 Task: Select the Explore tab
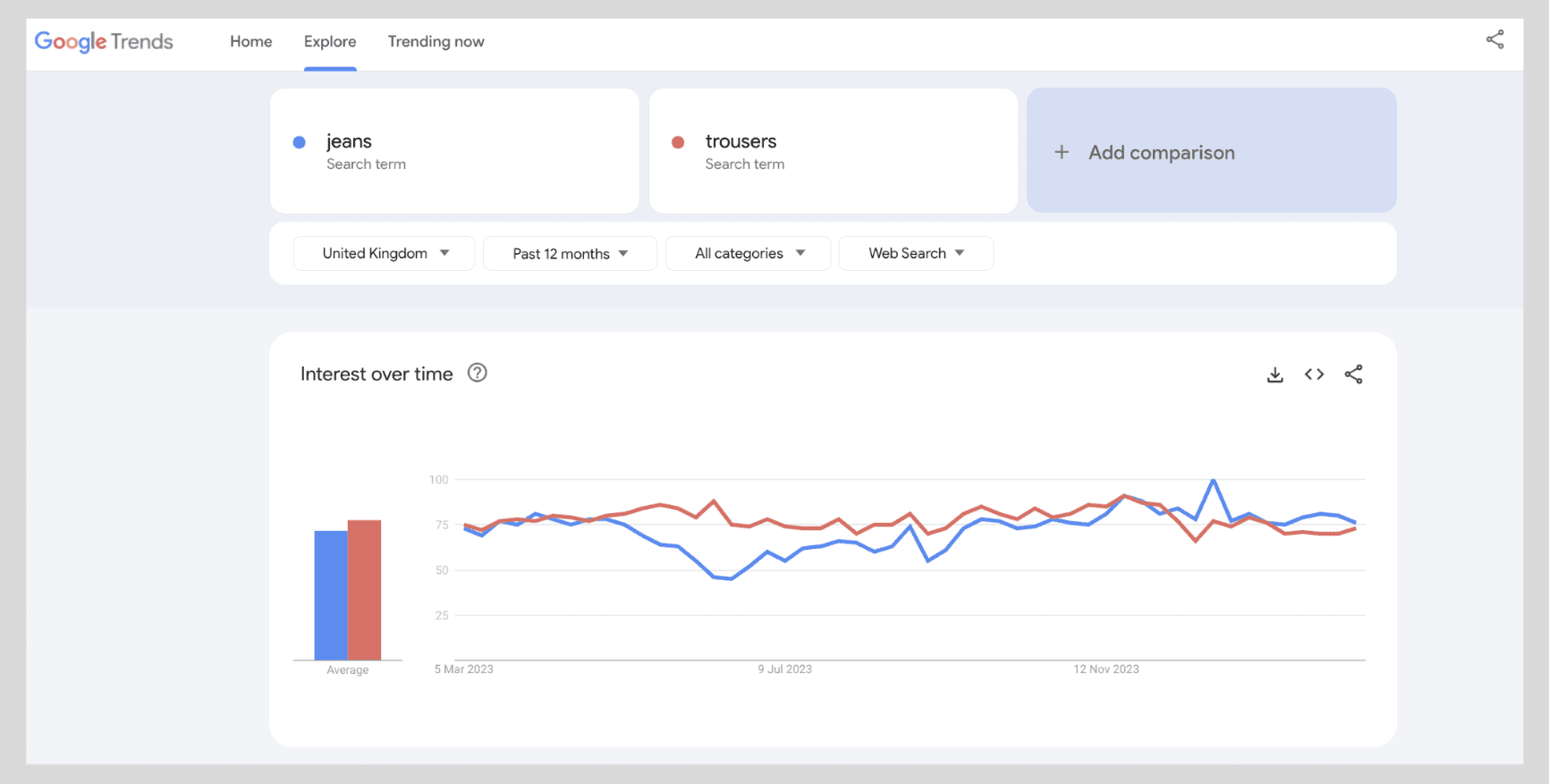(x=330, y=41)
